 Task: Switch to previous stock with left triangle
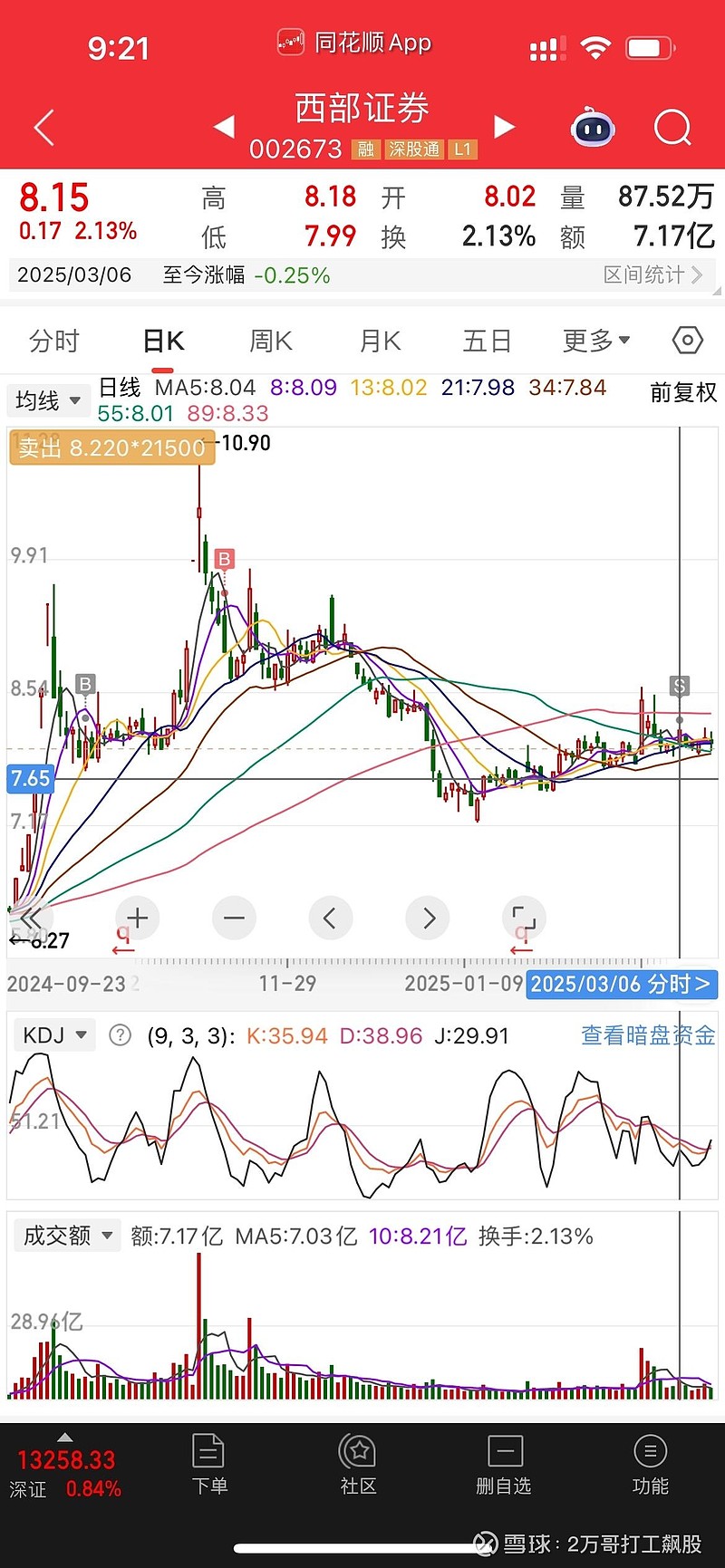tap(224, 127)
